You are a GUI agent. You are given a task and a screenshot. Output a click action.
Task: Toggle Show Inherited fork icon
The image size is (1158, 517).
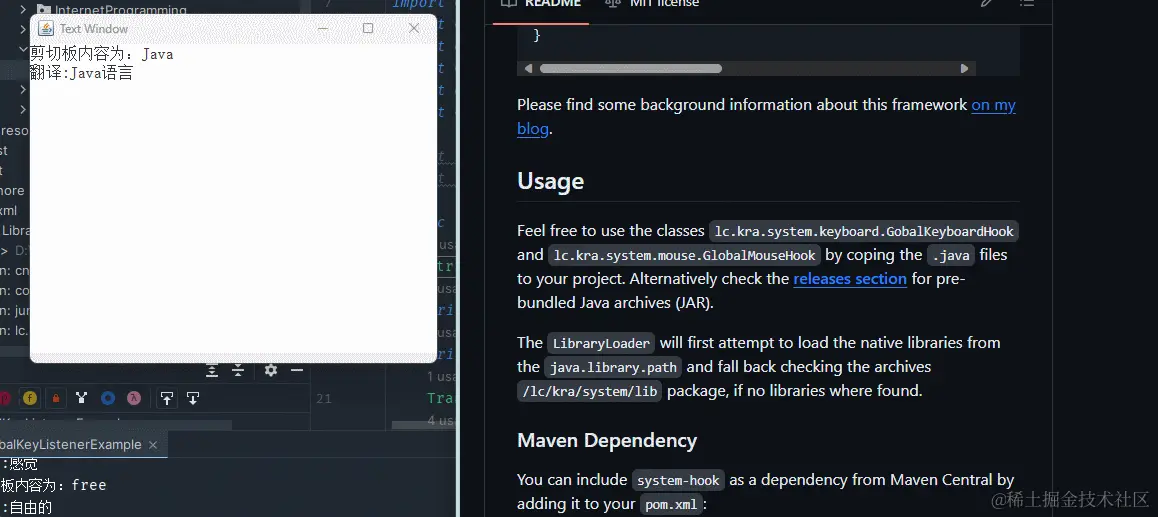(x=81, y=398)
